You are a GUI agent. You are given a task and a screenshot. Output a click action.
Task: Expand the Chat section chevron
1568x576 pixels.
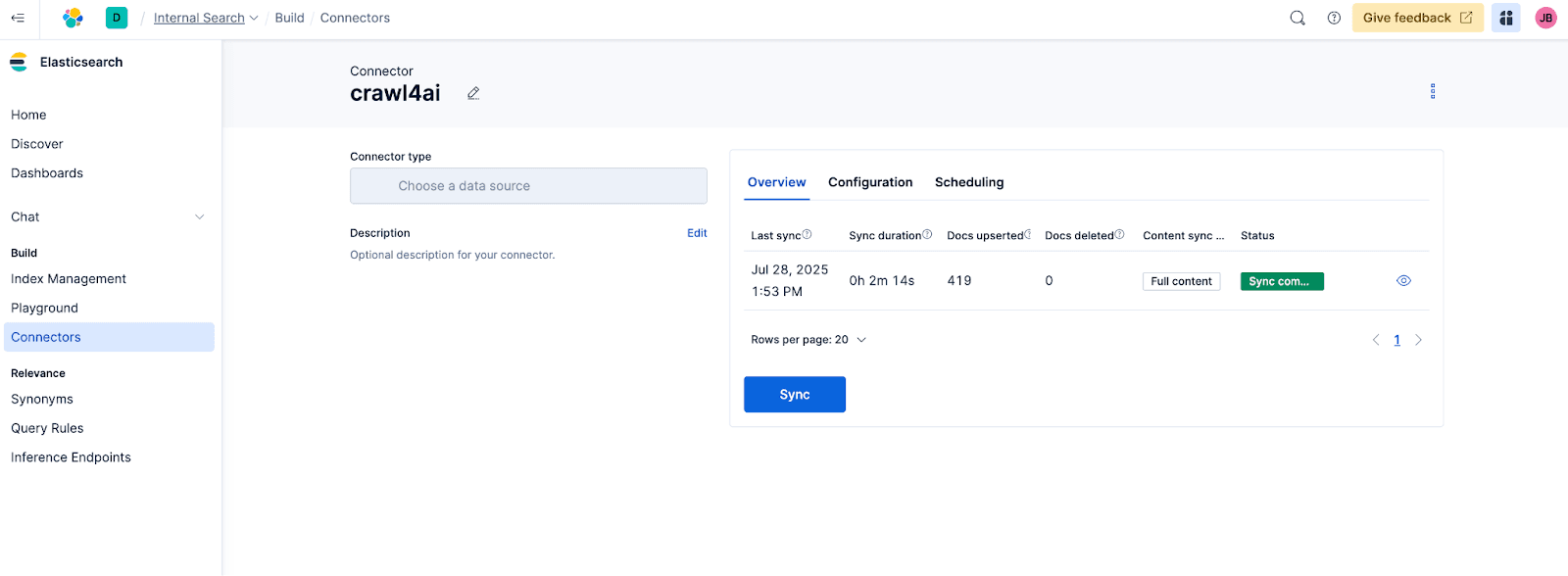(200, 217)
